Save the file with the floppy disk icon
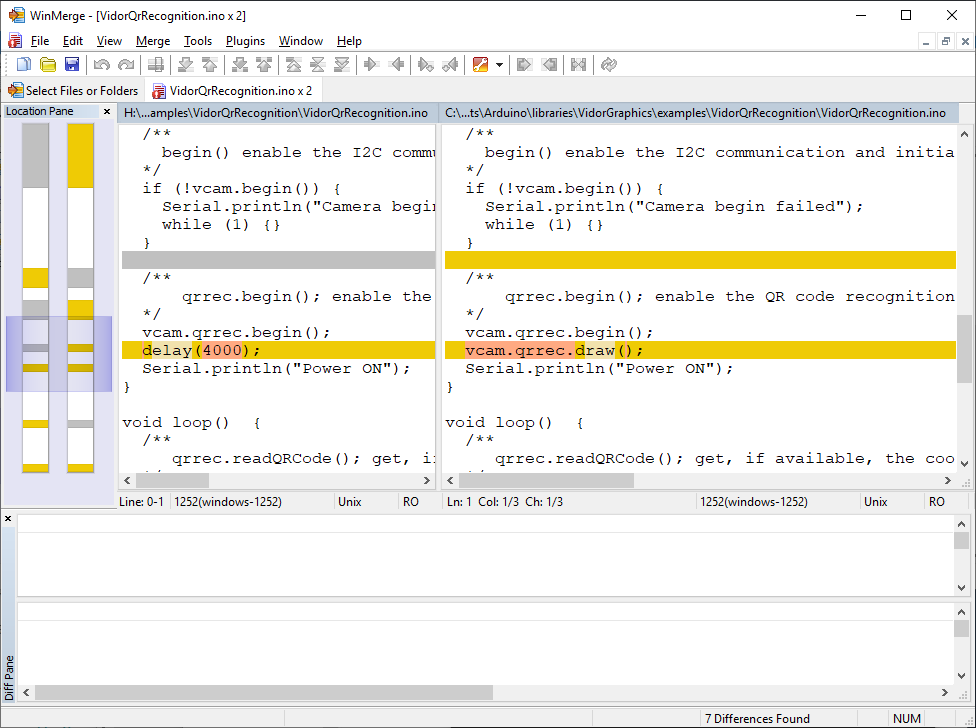Image resolution: width=976 pixels, height=728 pixels. (x=72, y=65)
